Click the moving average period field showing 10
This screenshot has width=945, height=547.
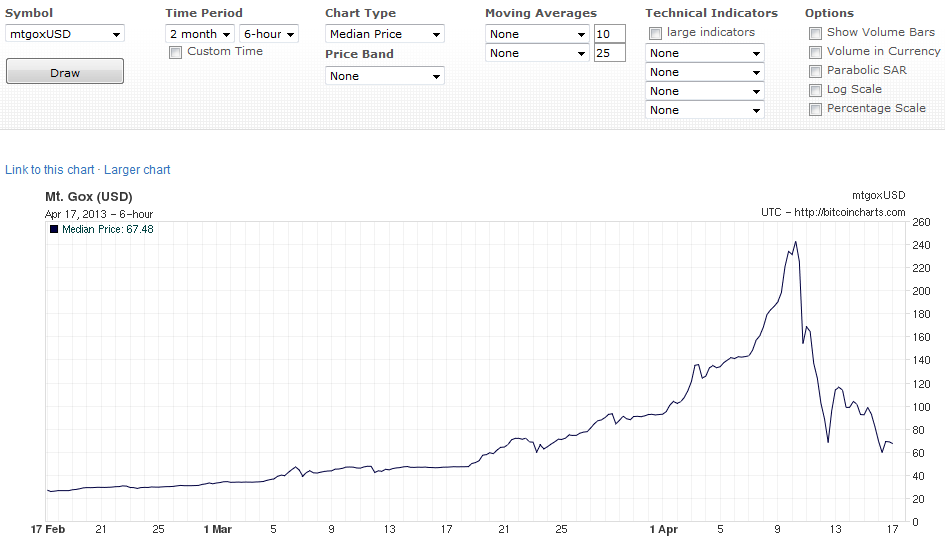609,34
